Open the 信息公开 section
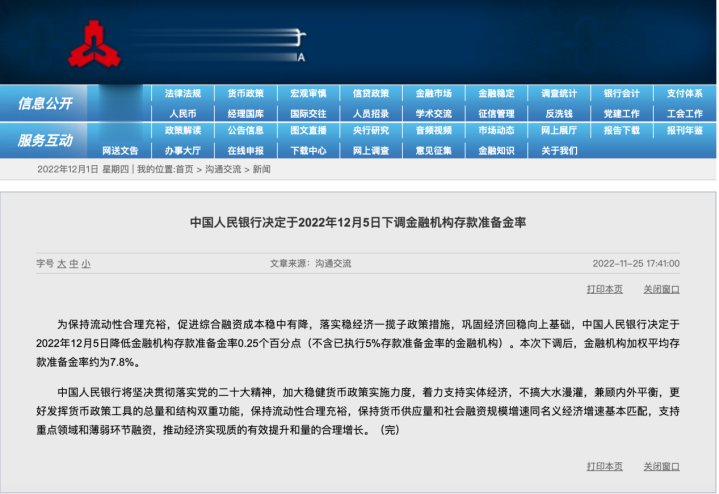 [45, 103]
